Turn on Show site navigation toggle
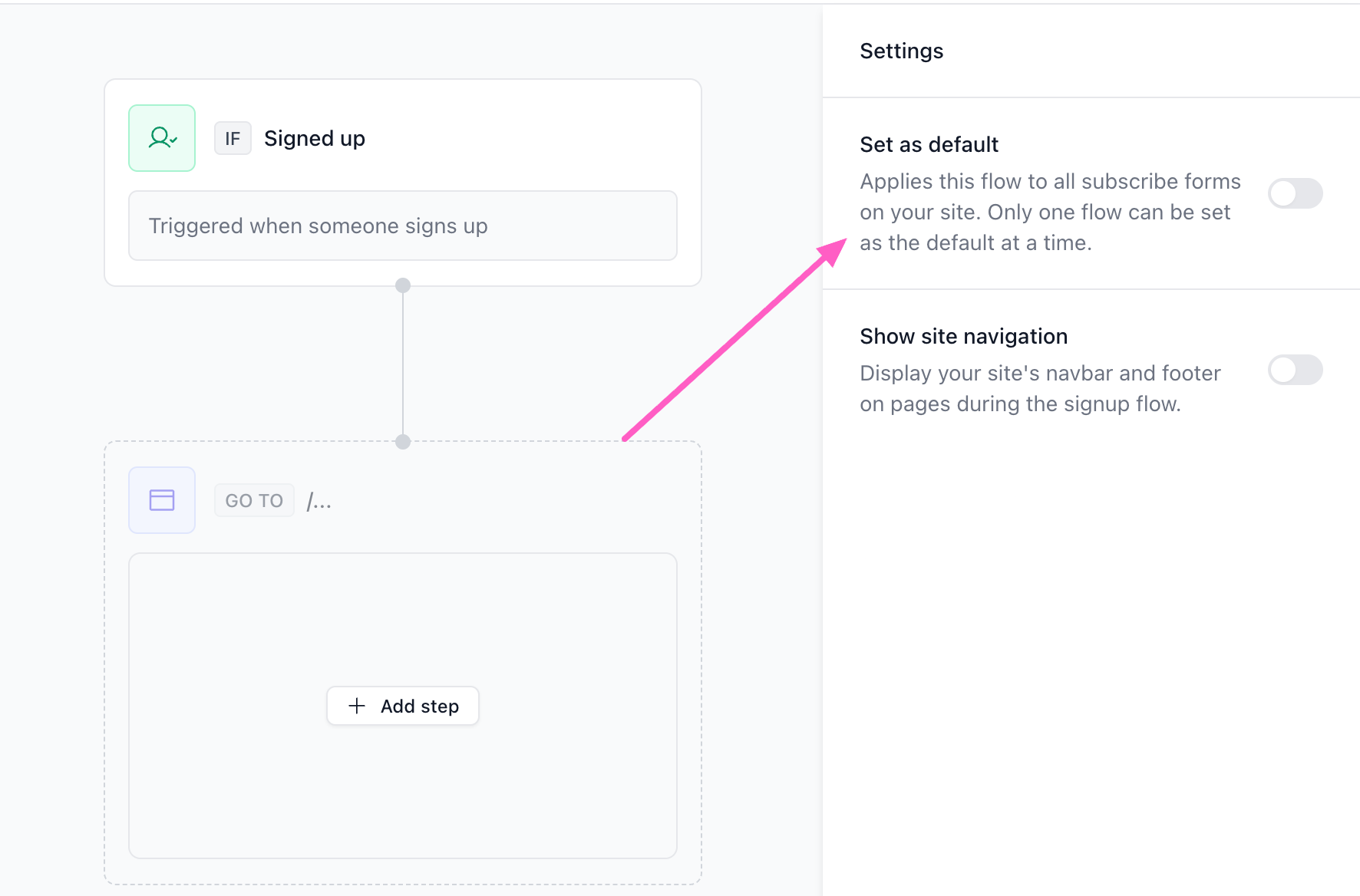Screen dimensions: 1360x896 (x=1295, y=370)
